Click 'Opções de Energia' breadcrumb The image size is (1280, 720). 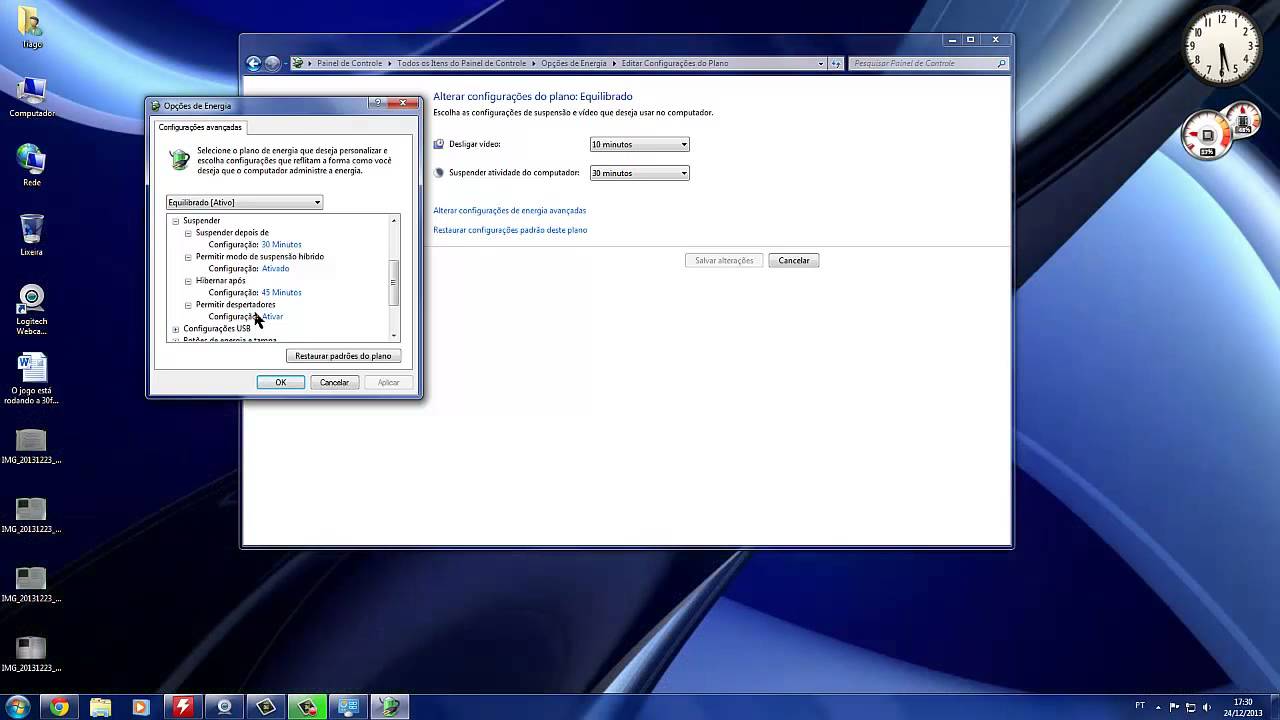coord(574,63)
